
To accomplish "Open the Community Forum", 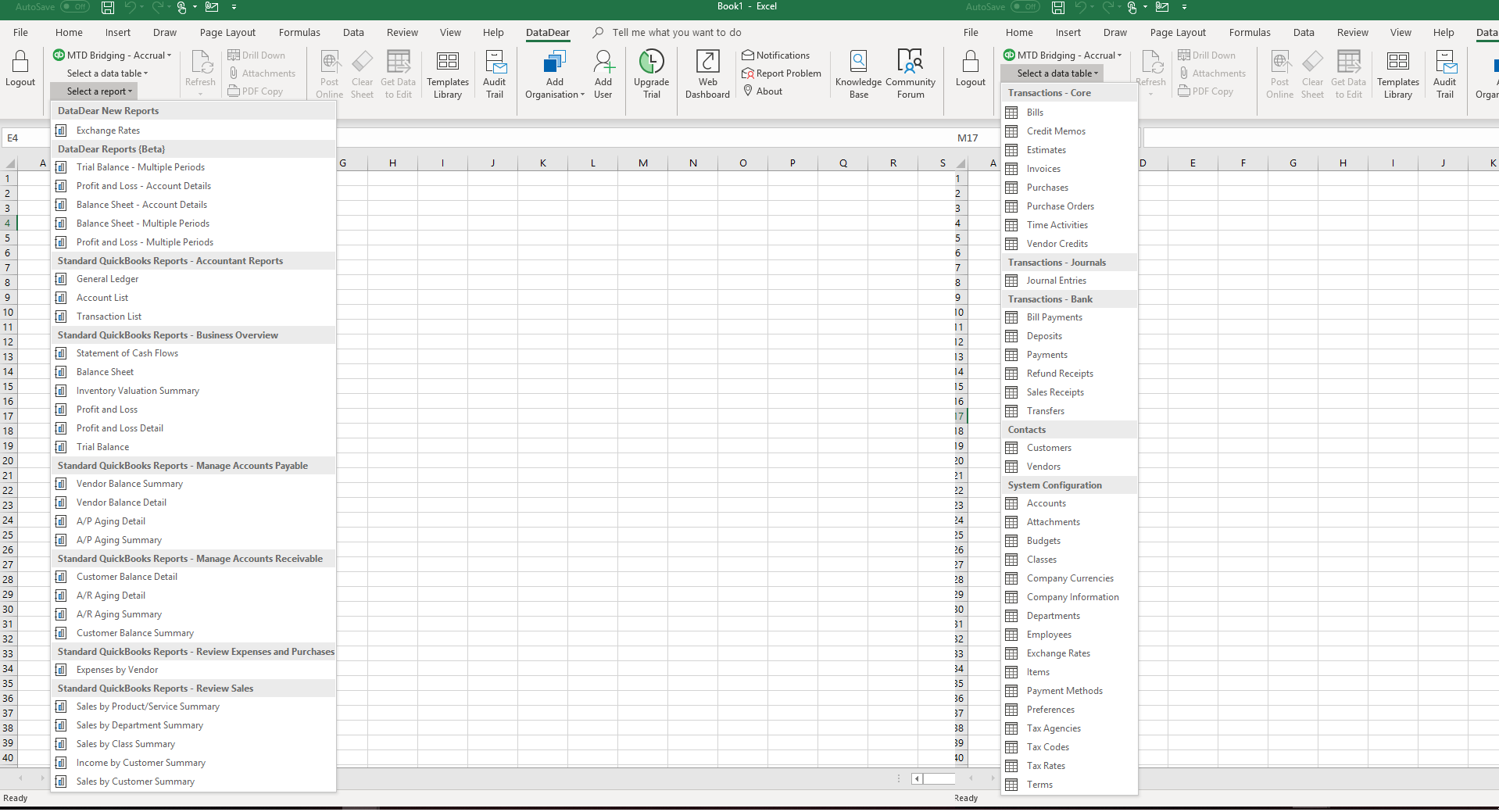I will [x=910, y=75].
